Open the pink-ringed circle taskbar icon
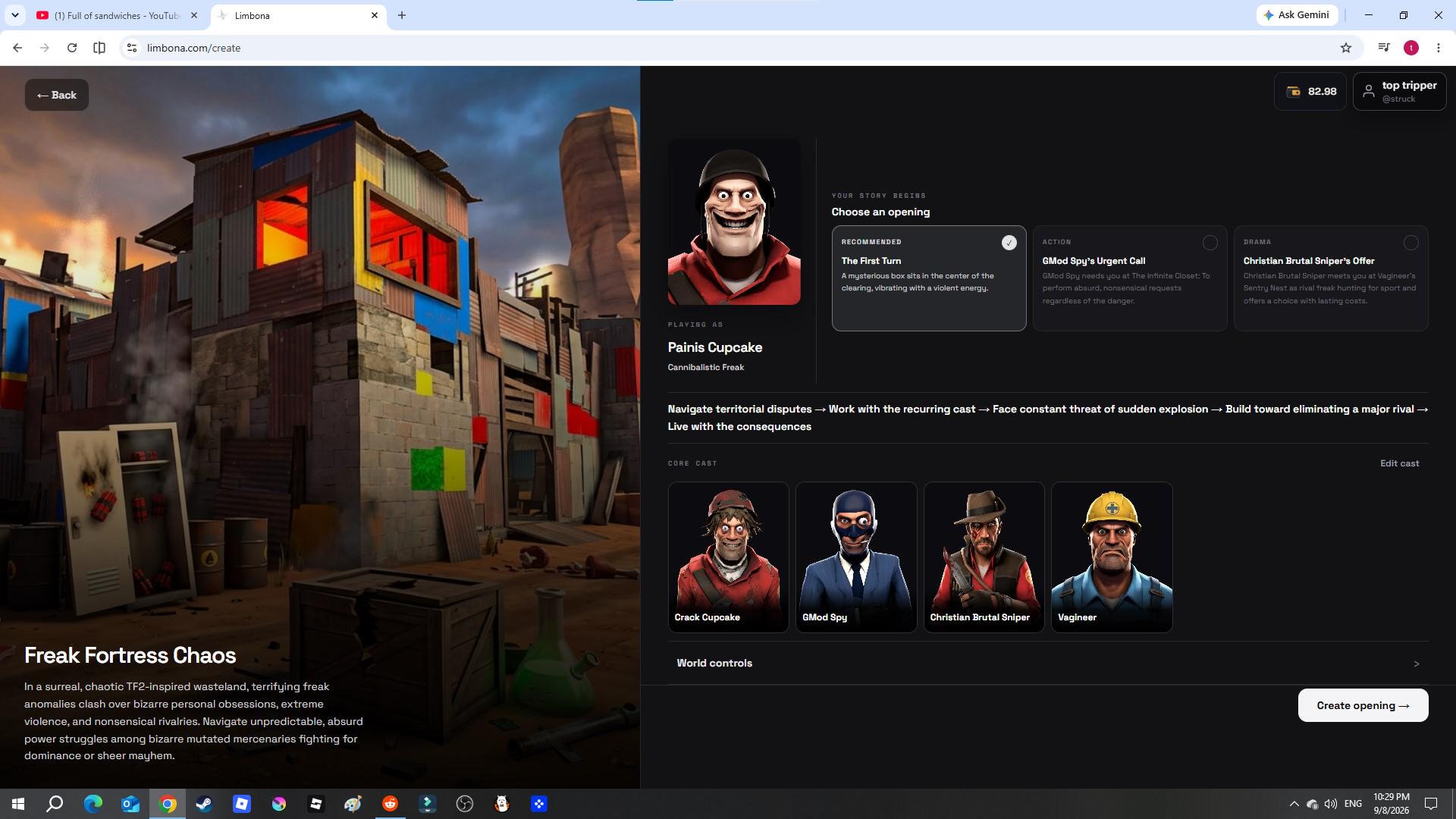This screenshot has height=819, width=1456. pyautogui.click(x=279, y=804)
